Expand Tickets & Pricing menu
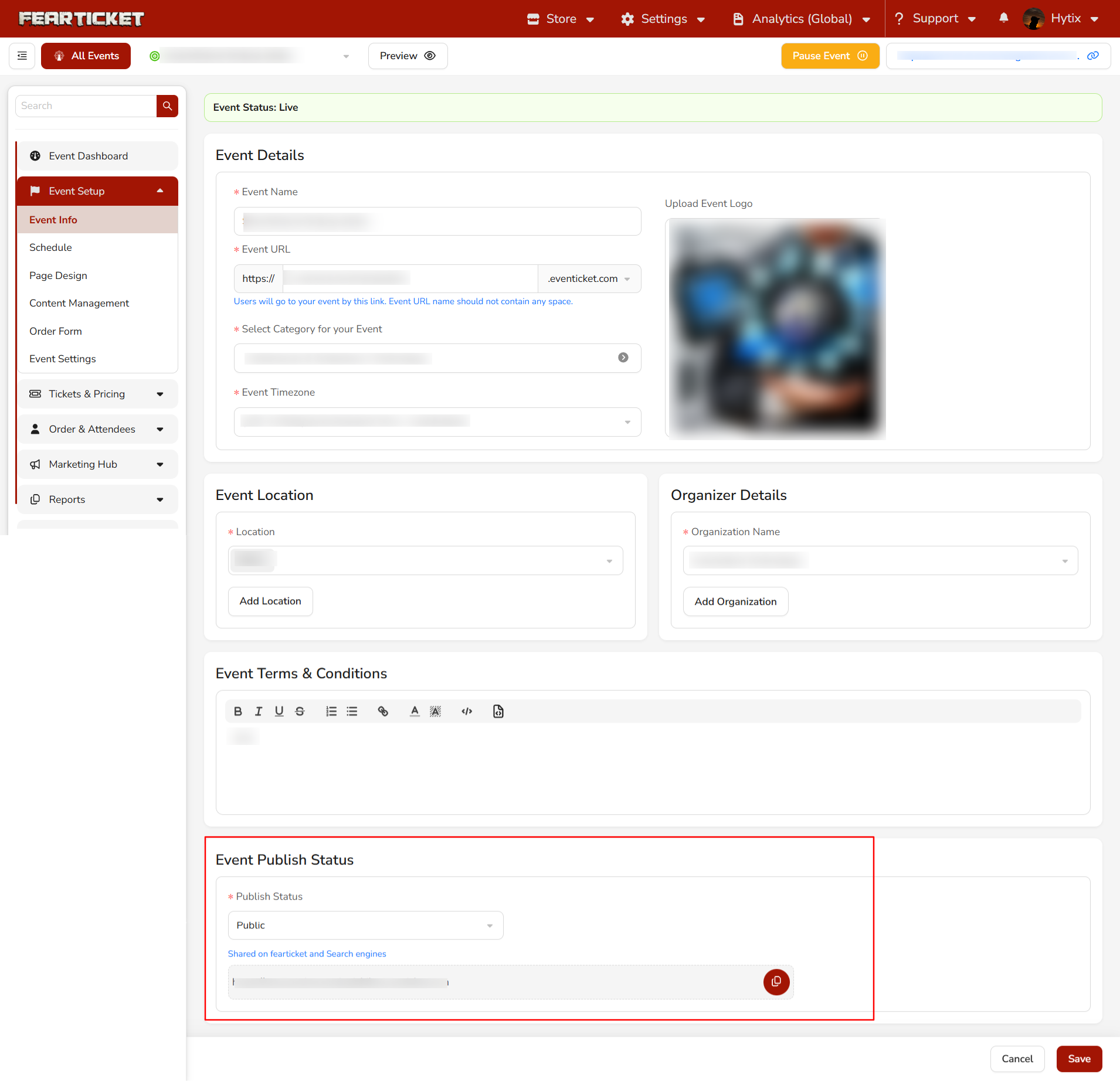This screenshot has height=1082, width=1120. pyautogui.click(x=97, y=394)
